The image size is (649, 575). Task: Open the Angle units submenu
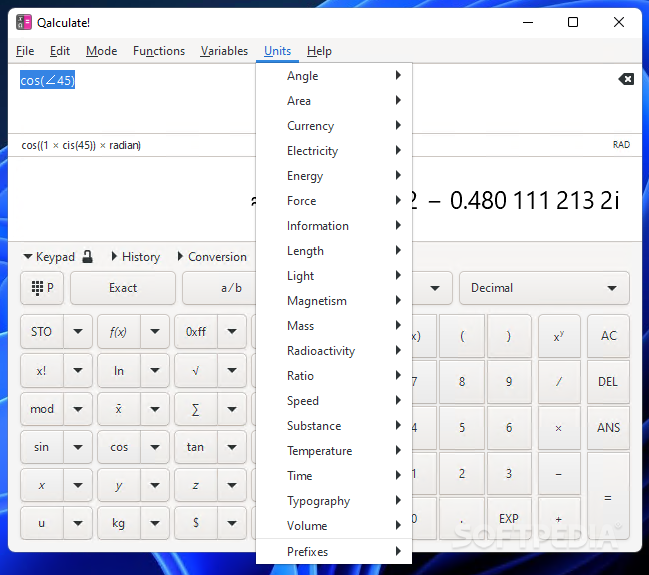coord(334,76)
